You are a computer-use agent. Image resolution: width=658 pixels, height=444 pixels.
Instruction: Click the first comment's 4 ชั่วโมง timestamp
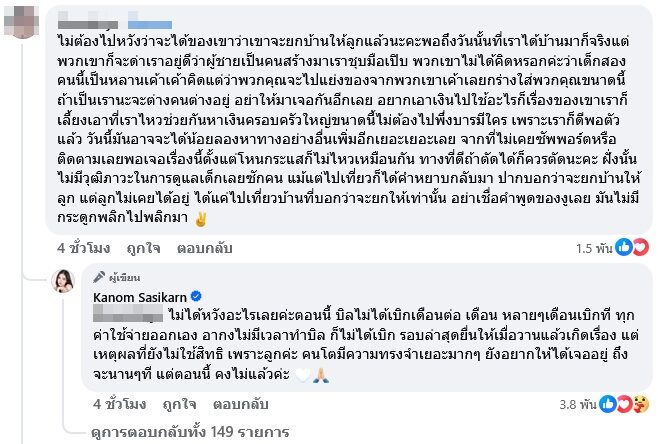point(83,244)
